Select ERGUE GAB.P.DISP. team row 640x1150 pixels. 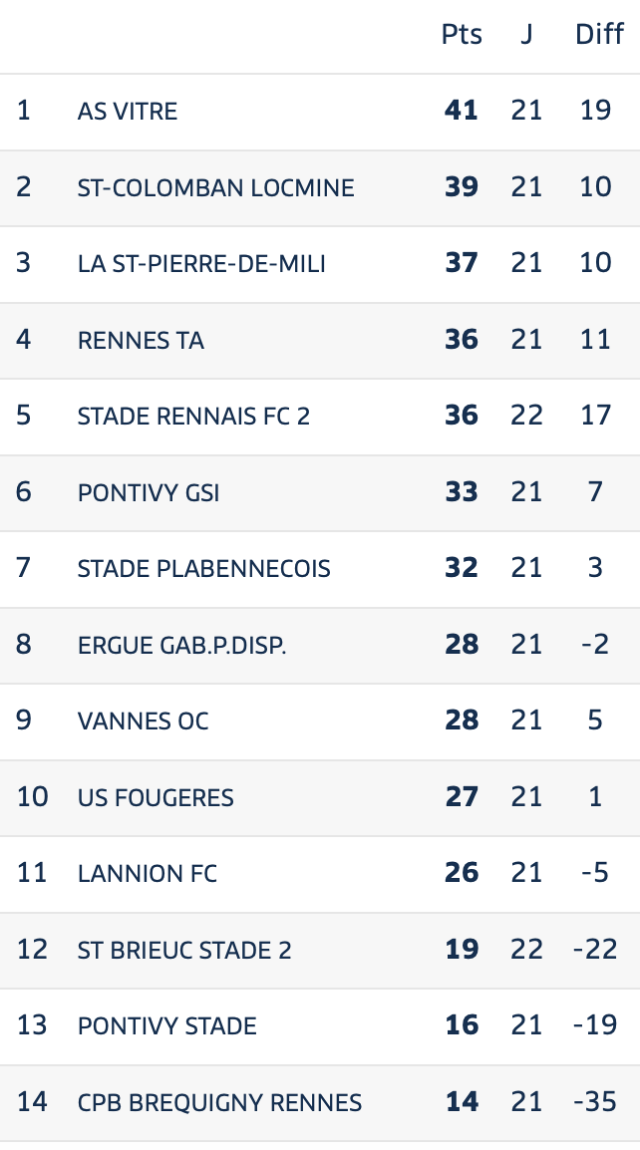click(x=320, y=645)
